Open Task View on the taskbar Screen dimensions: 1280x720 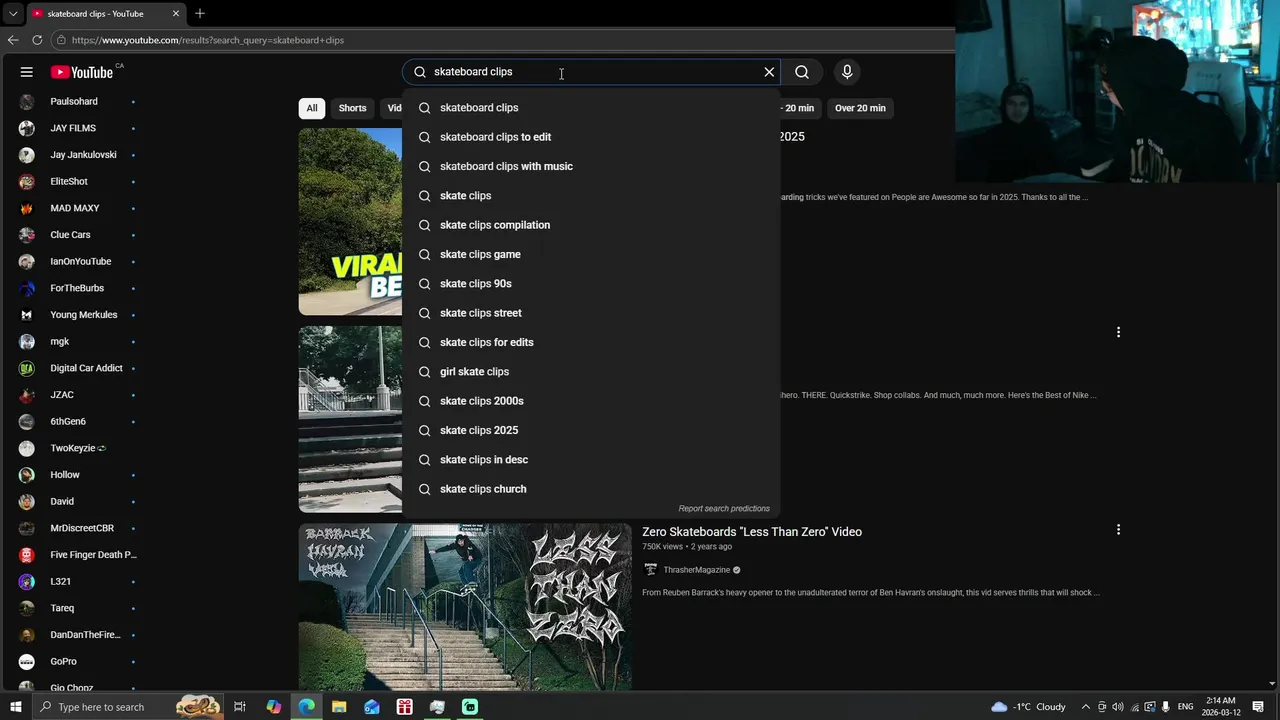(240, 707)
